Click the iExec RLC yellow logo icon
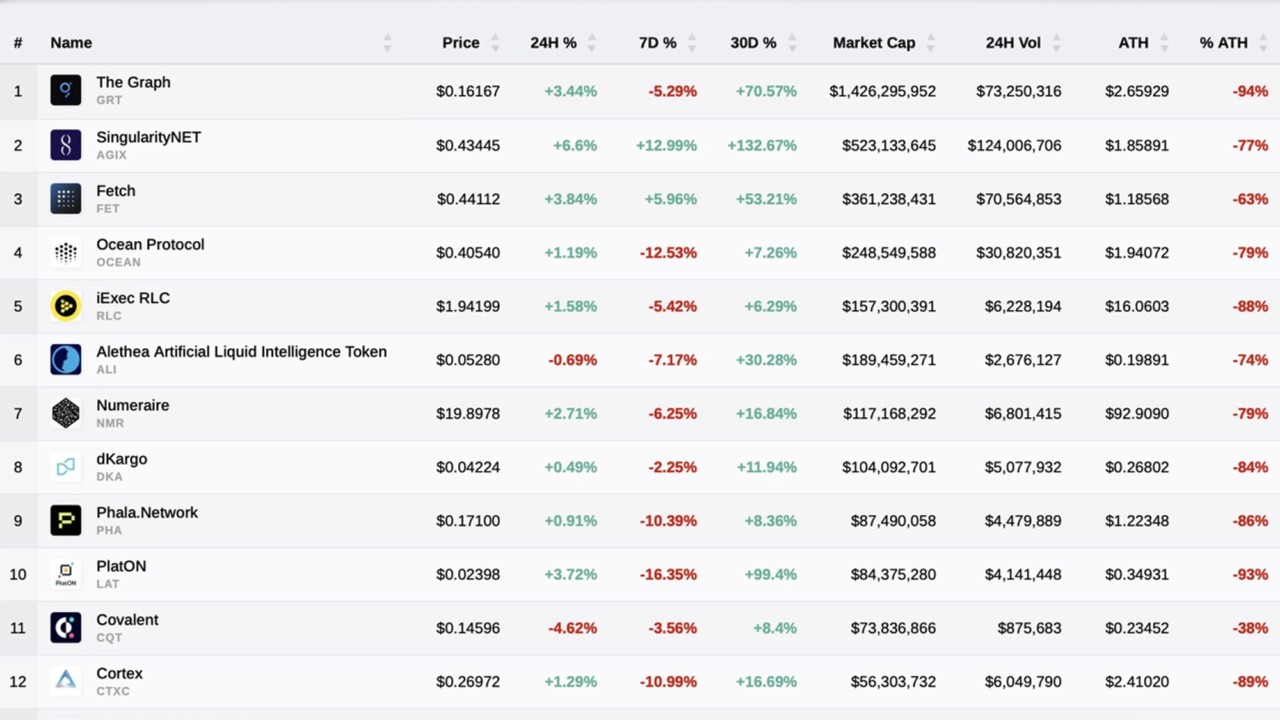 click(65, 306)
